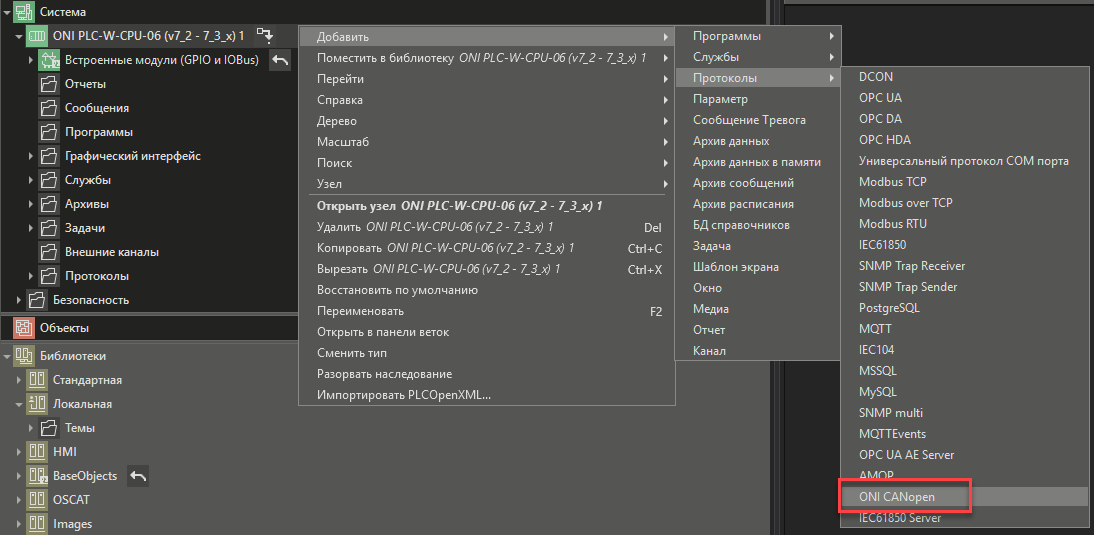Choose Сообщение Тревога submenu item
The image size is (1094, 535).
coord(758,120)
